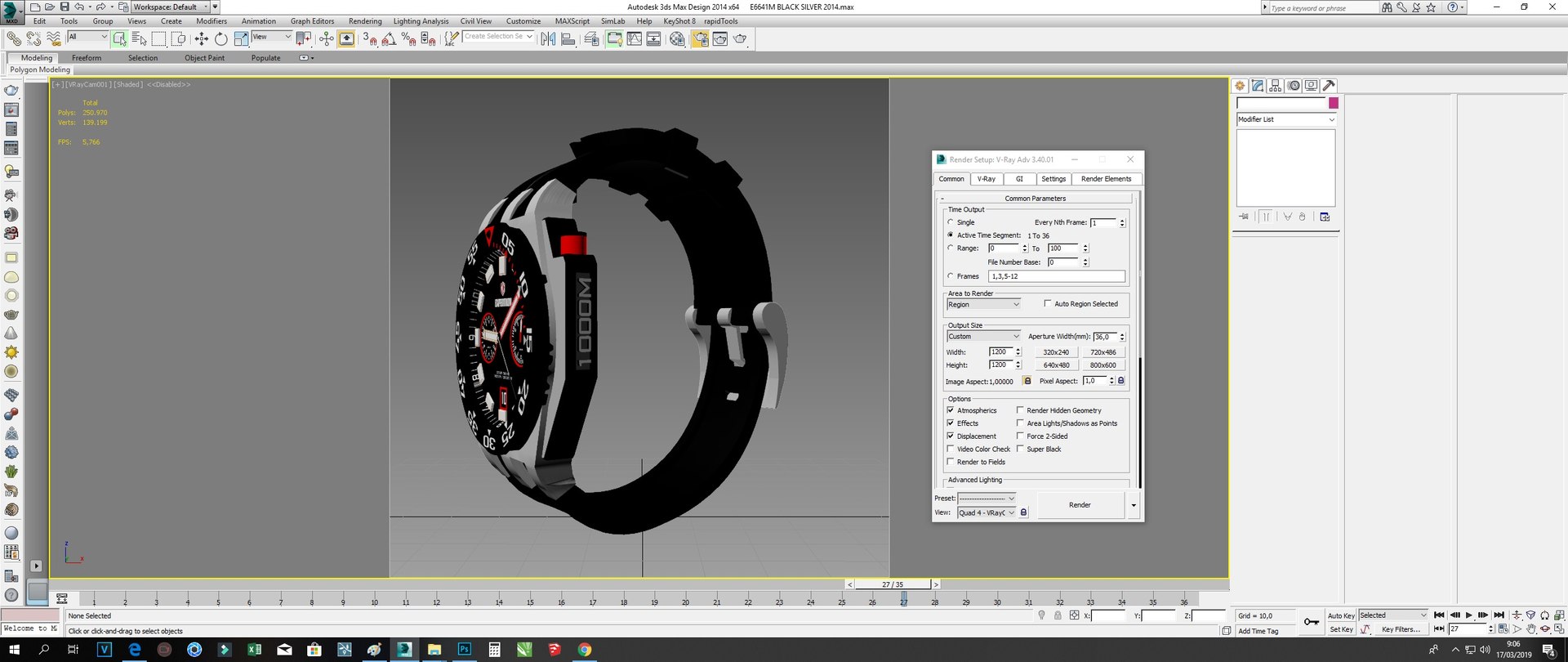Choose the Select and Move tool
This screenshot has width=1568, height=662.
[202, 38]
